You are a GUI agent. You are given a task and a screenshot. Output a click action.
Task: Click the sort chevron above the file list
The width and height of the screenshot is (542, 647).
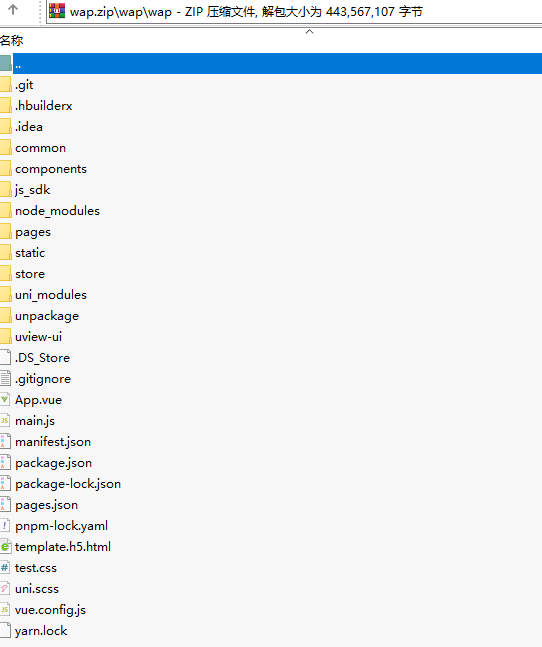pyautogui.click(x=309, y=31)
